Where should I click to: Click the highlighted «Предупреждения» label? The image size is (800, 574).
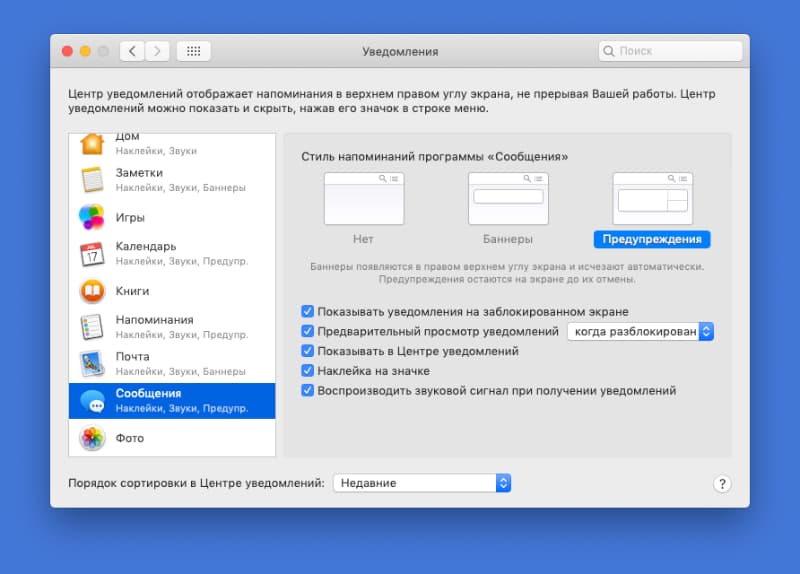pos(652,239)
